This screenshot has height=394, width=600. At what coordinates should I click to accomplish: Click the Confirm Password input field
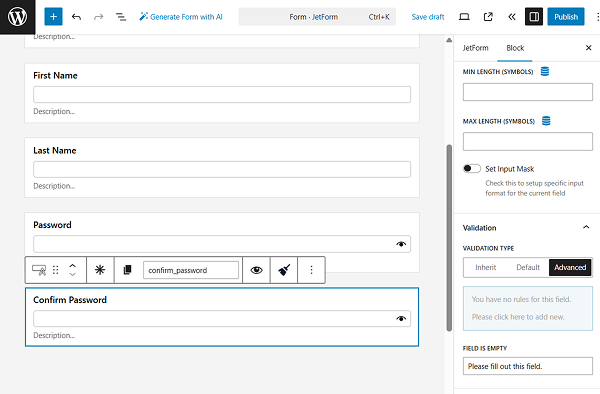[x=222, y=319]
